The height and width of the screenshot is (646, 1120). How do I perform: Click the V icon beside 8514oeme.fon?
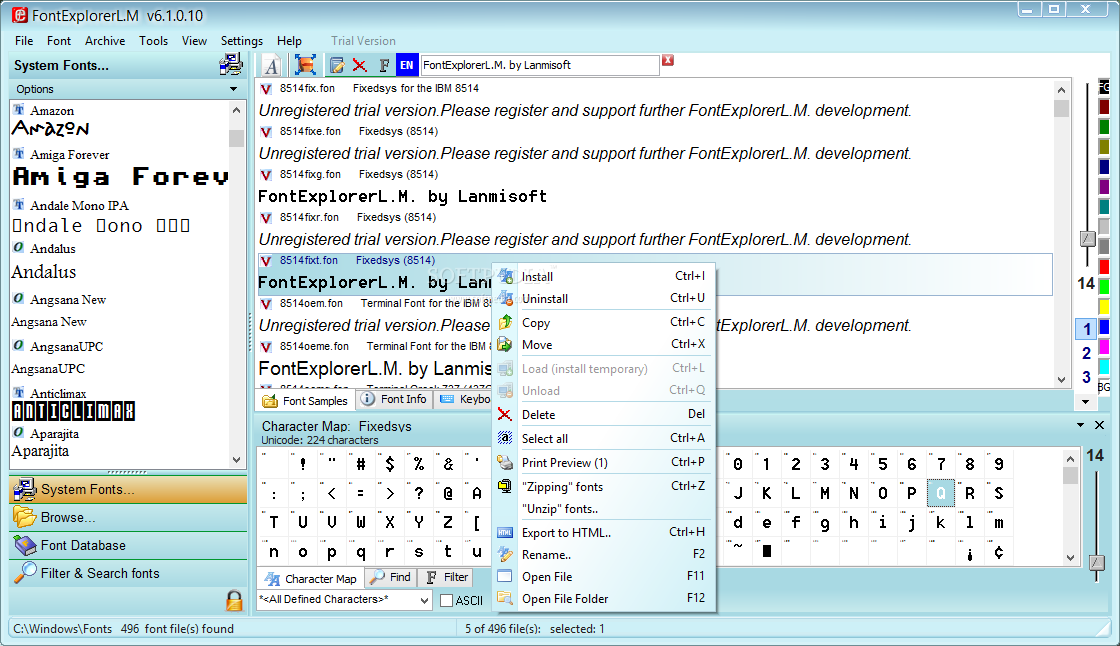pos(266,347)
